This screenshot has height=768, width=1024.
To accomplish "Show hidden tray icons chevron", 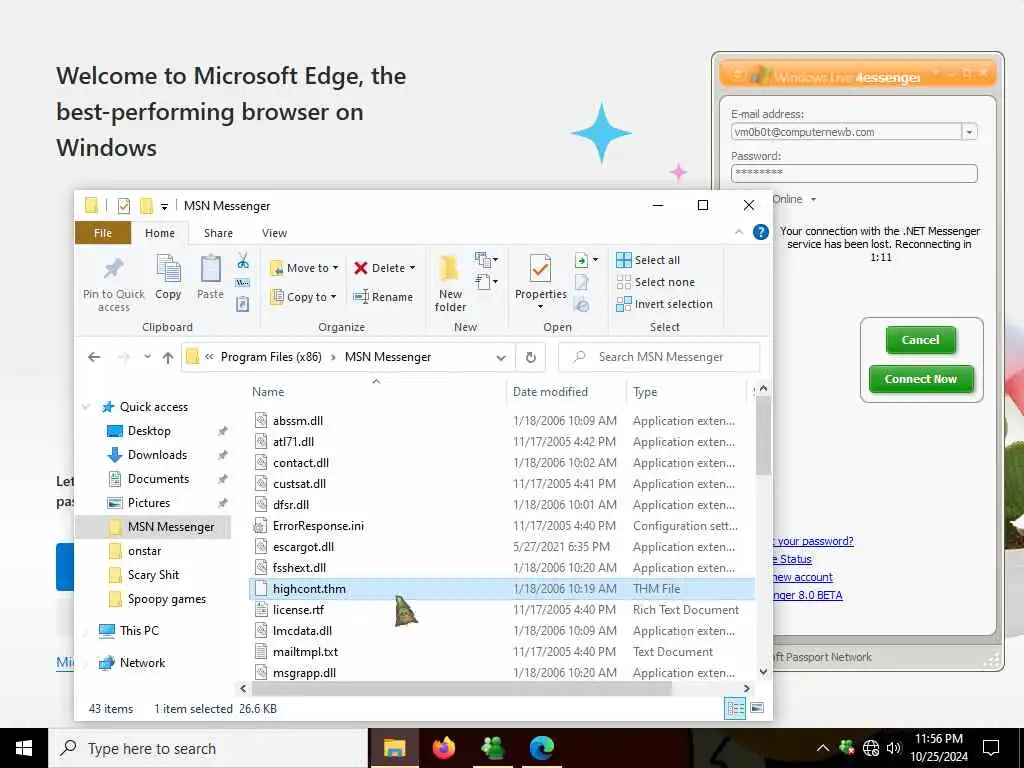I will pyautogui.click(x=823, y=748).
